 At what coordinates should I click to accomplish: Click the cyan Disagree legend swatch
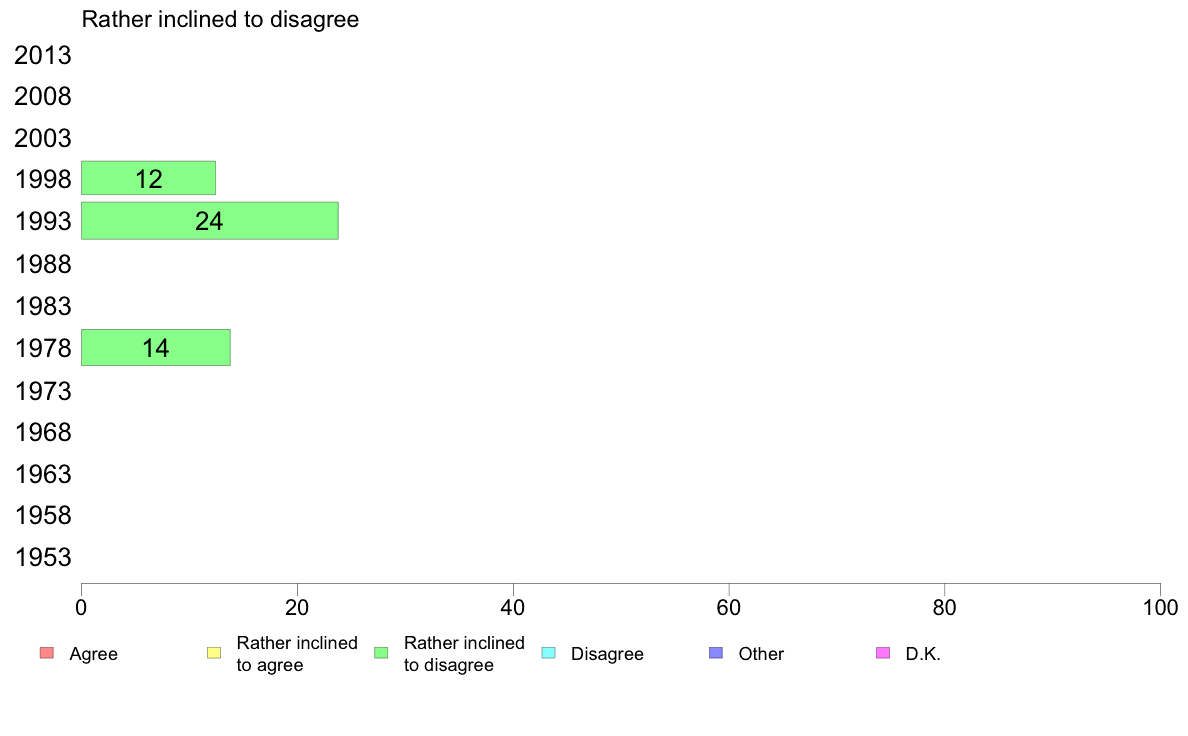[549, 653]
